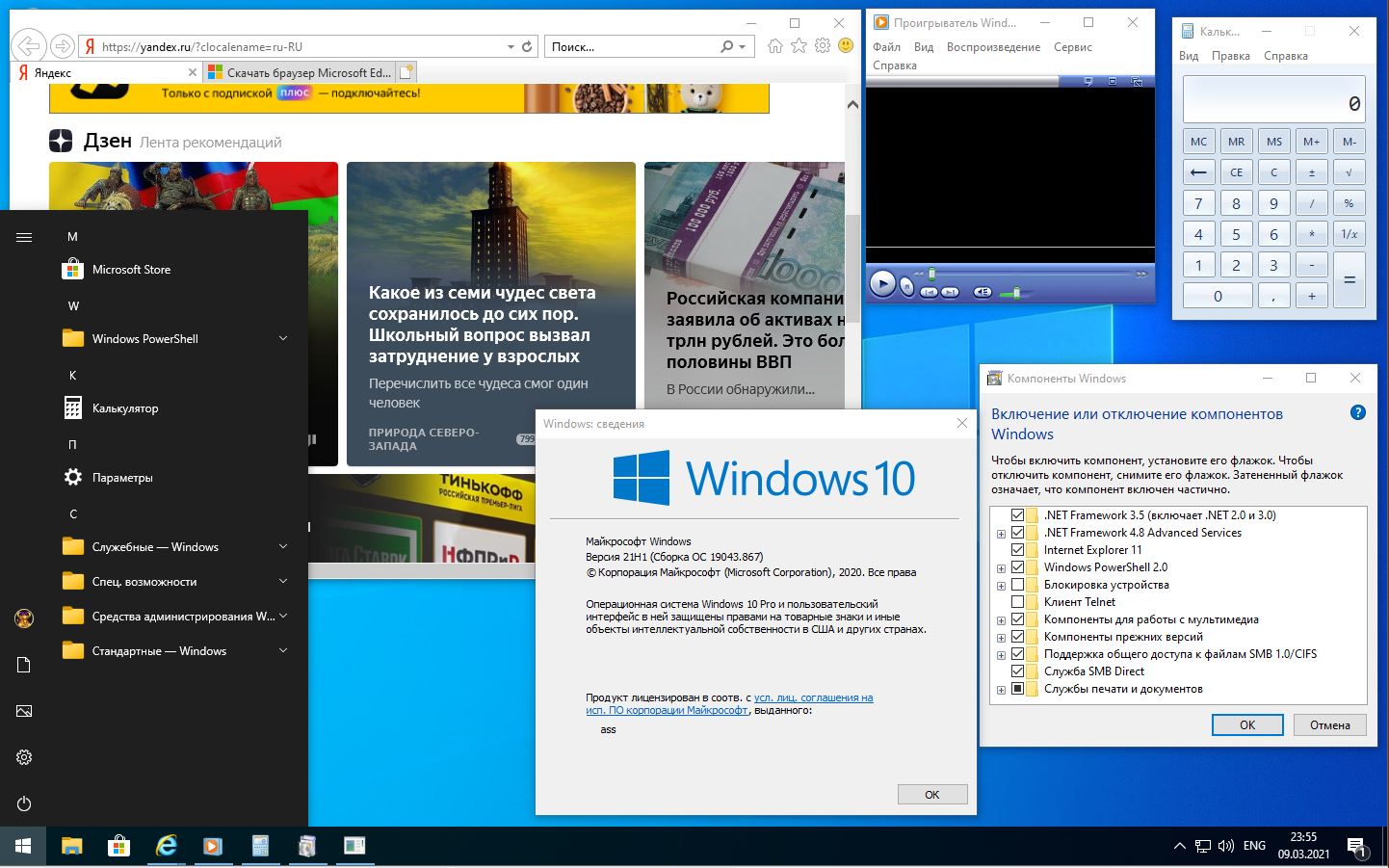Image resolution: width=1389 pixels, height=868 pixels.
Task: Open the license agreement link
Action: point(729,703)
